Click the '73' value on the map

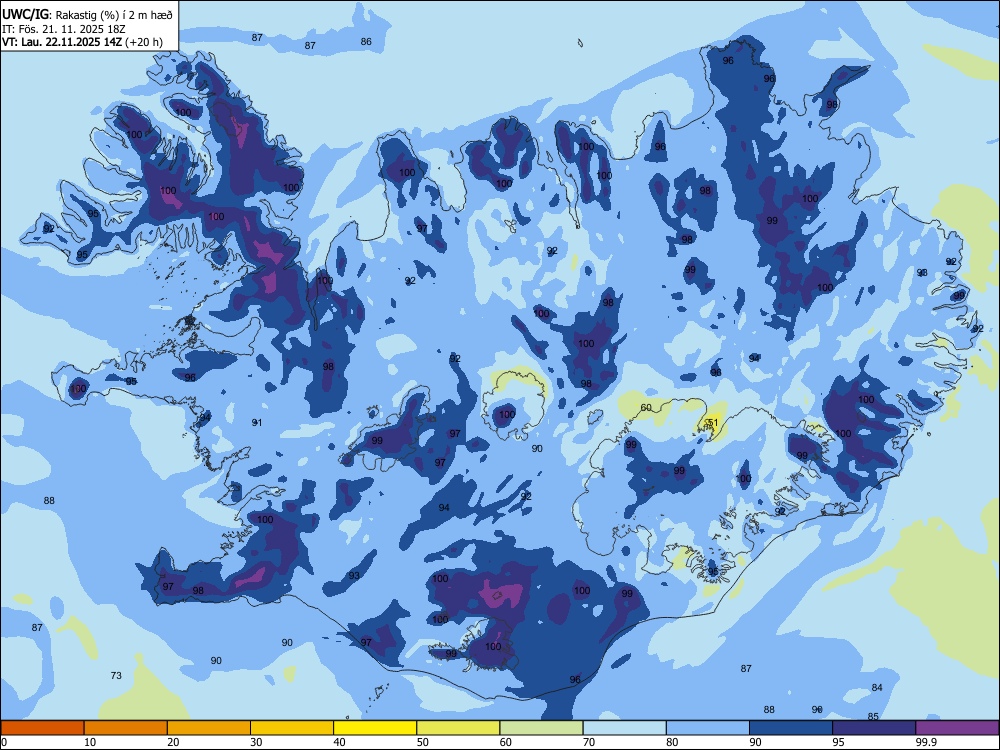click(x=116, y=675)
